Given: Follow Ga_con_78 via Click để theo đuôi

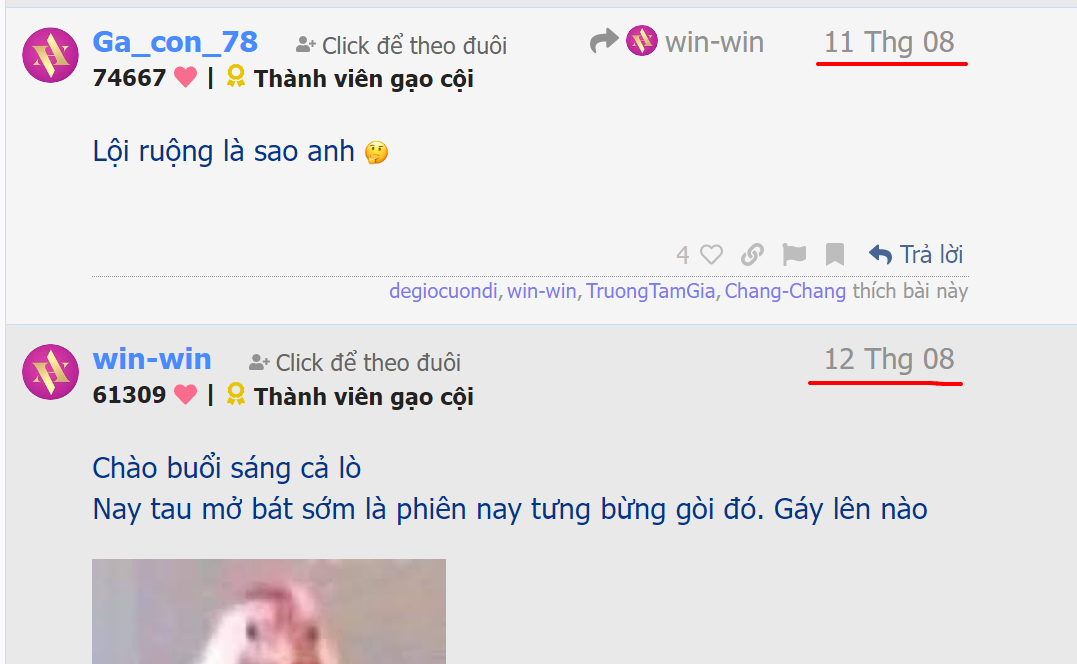Looking at the screenshot, I should point(401,45).
